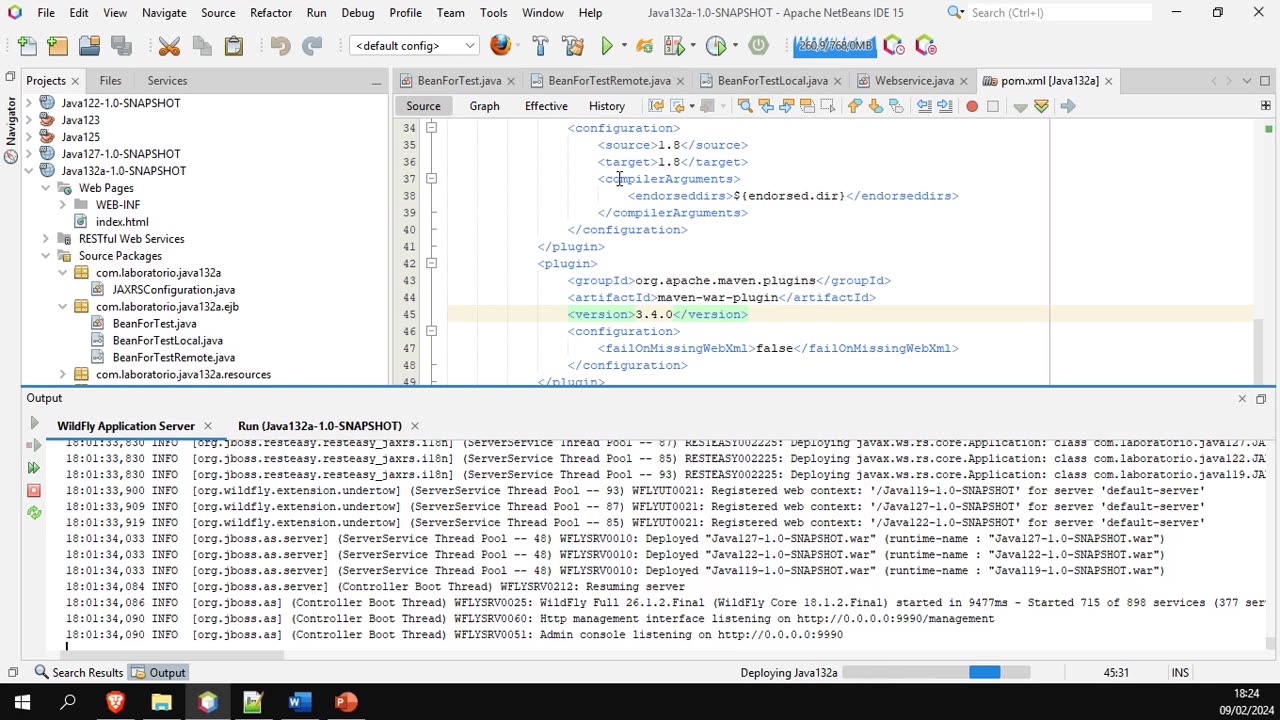Toggle Rectangular Selection in editor toolbar

point(828,106)
